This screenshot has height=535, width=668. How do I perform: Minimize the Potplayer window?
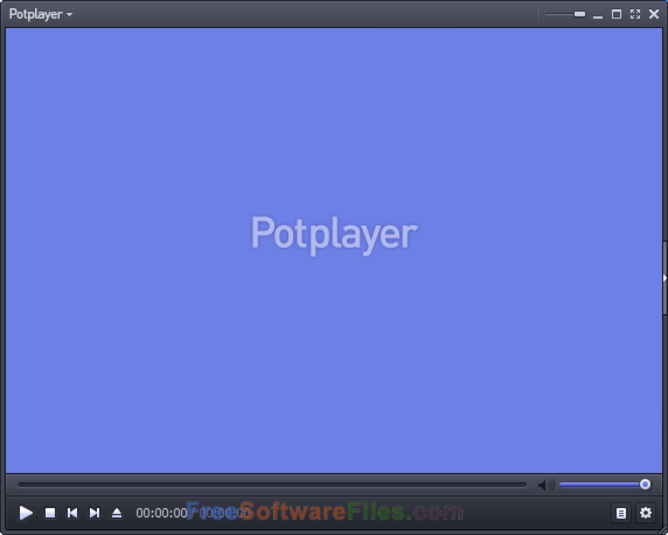pyautogui.click(x=598, y=15)
